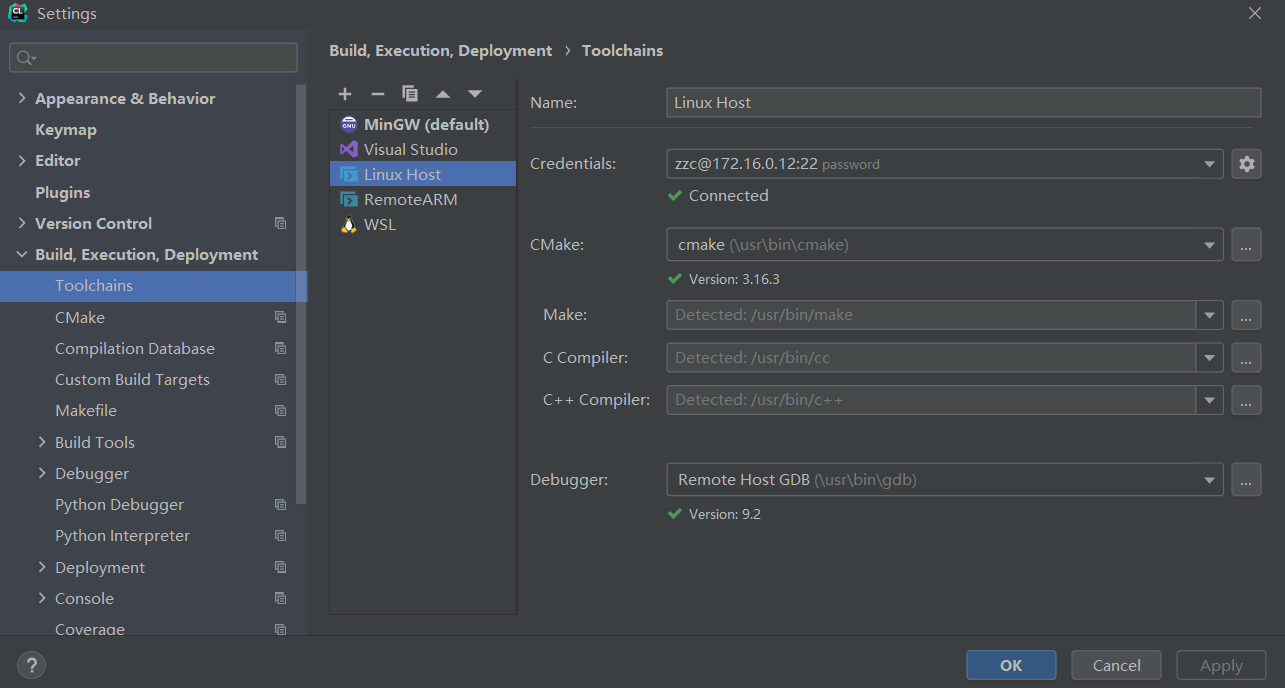Click the Apply button
Image resolution: width=1285 pixels, height=688 pixels.
point(1221,665)
